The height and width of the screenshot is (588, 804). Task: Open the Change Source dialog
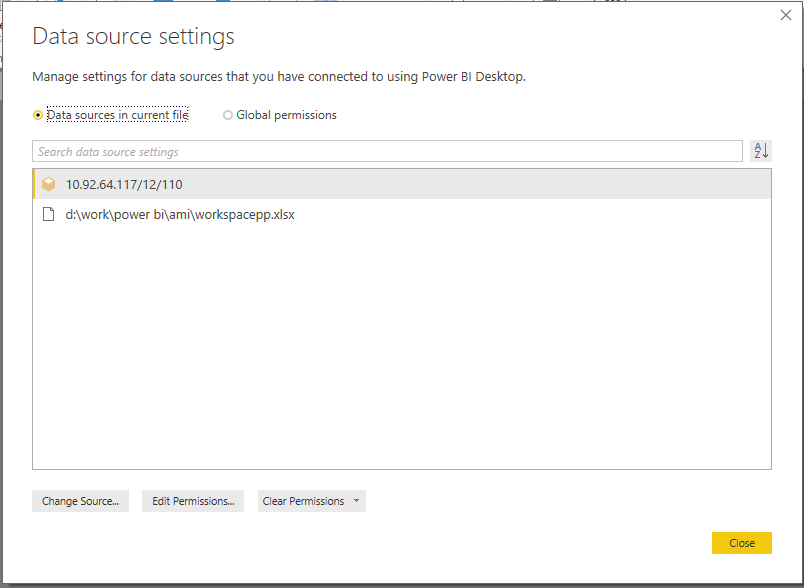point(81,501)
